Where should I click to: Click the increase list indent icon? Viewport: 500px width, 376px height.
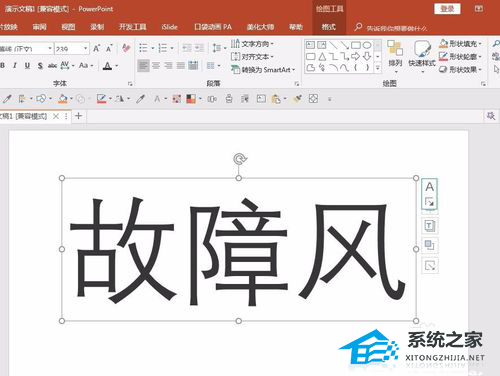point(199,48)
